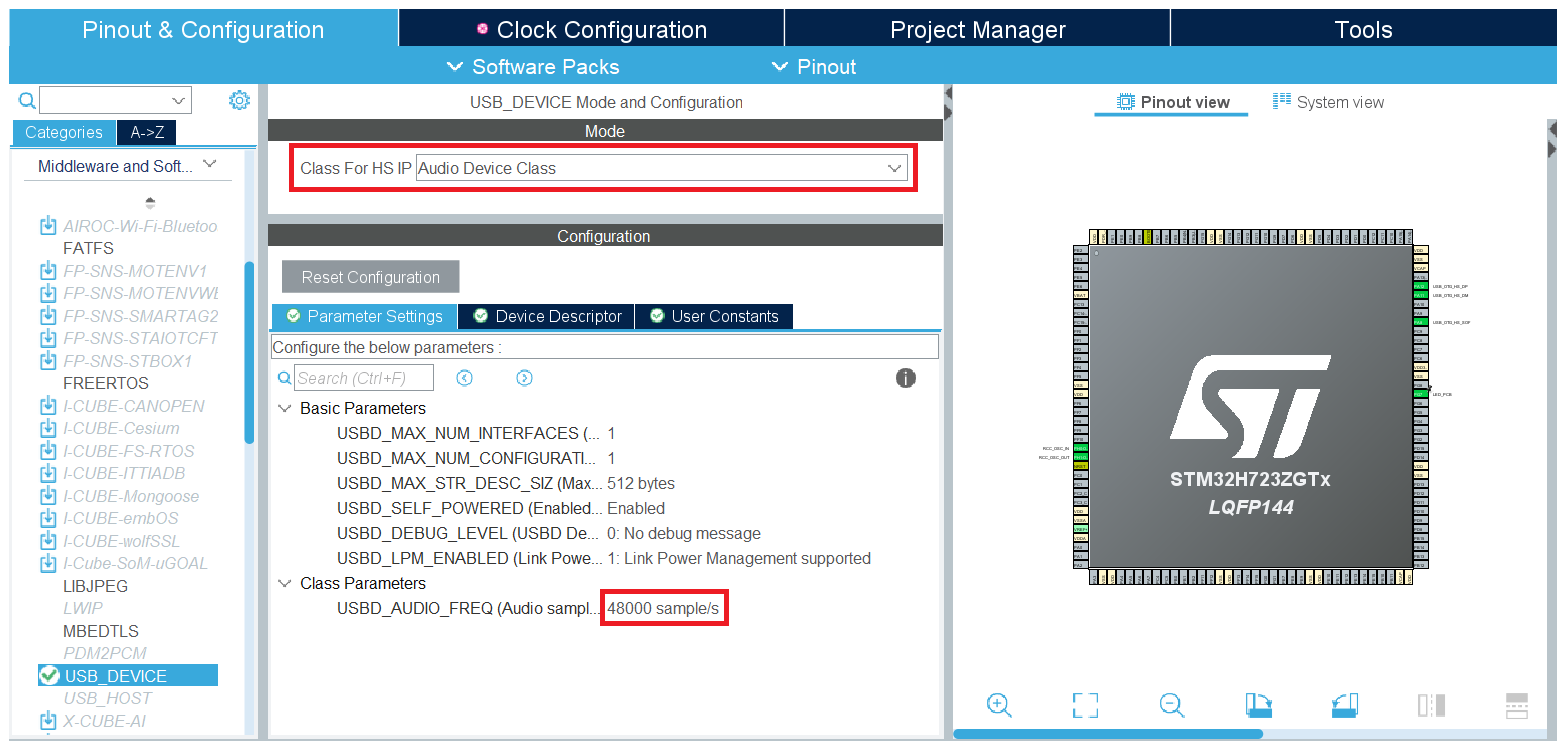Click the pinout horizontal scrollbar
Image resolution: width=1563 pixels, height=748 pixels.
tap(1107, 734)
